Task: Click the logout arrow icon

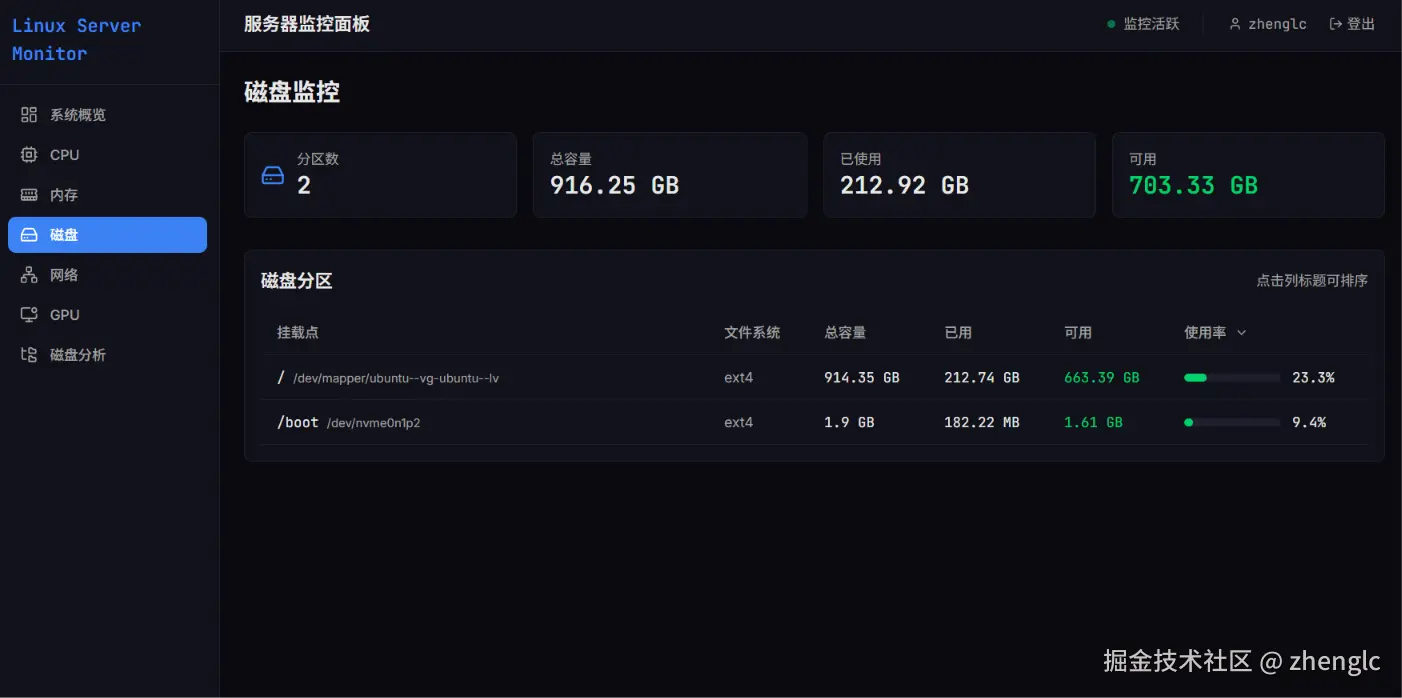Action: pos(1335,24)
